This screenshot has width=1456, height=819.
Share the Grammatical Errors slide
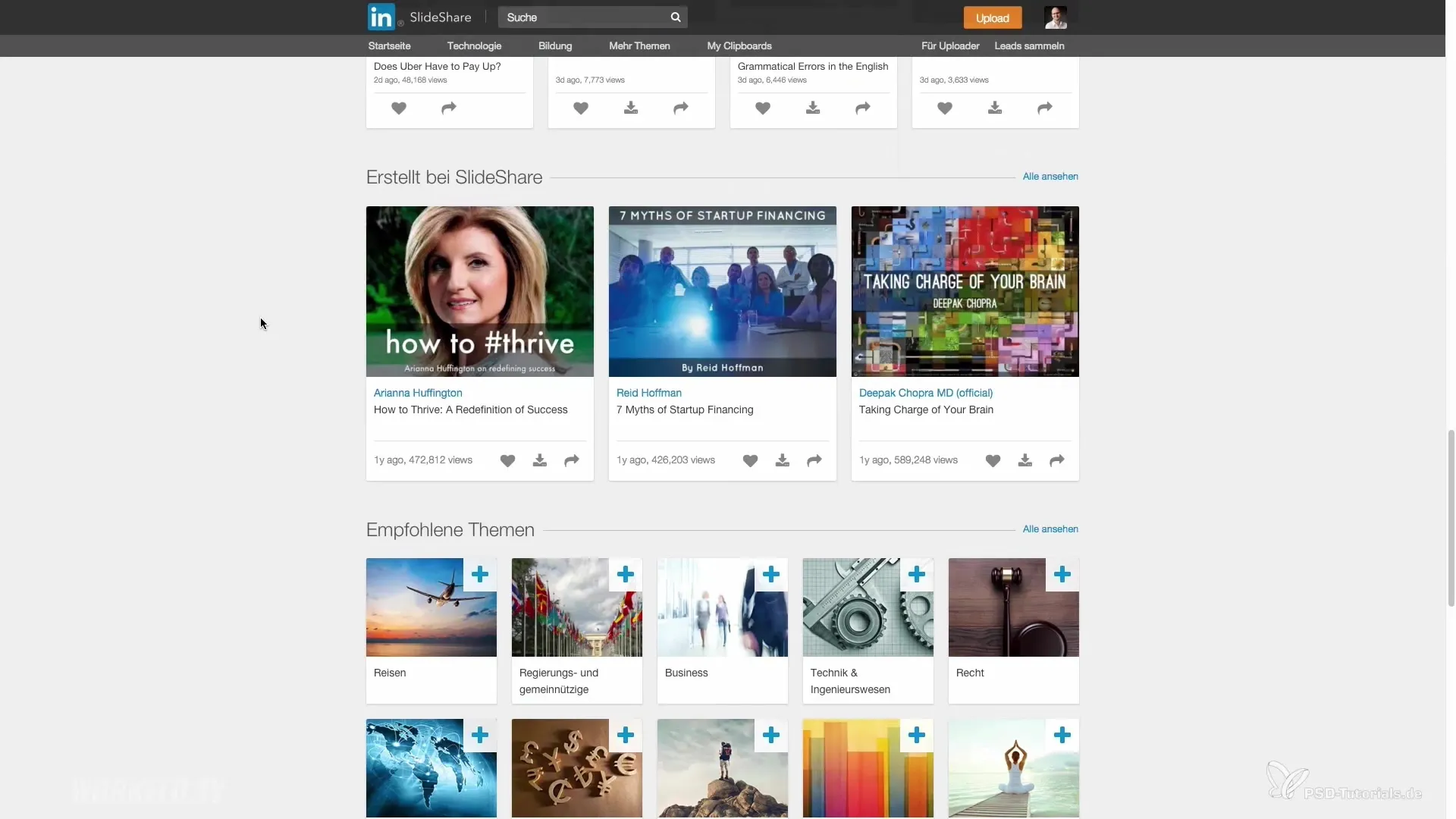tap(863, 108)
